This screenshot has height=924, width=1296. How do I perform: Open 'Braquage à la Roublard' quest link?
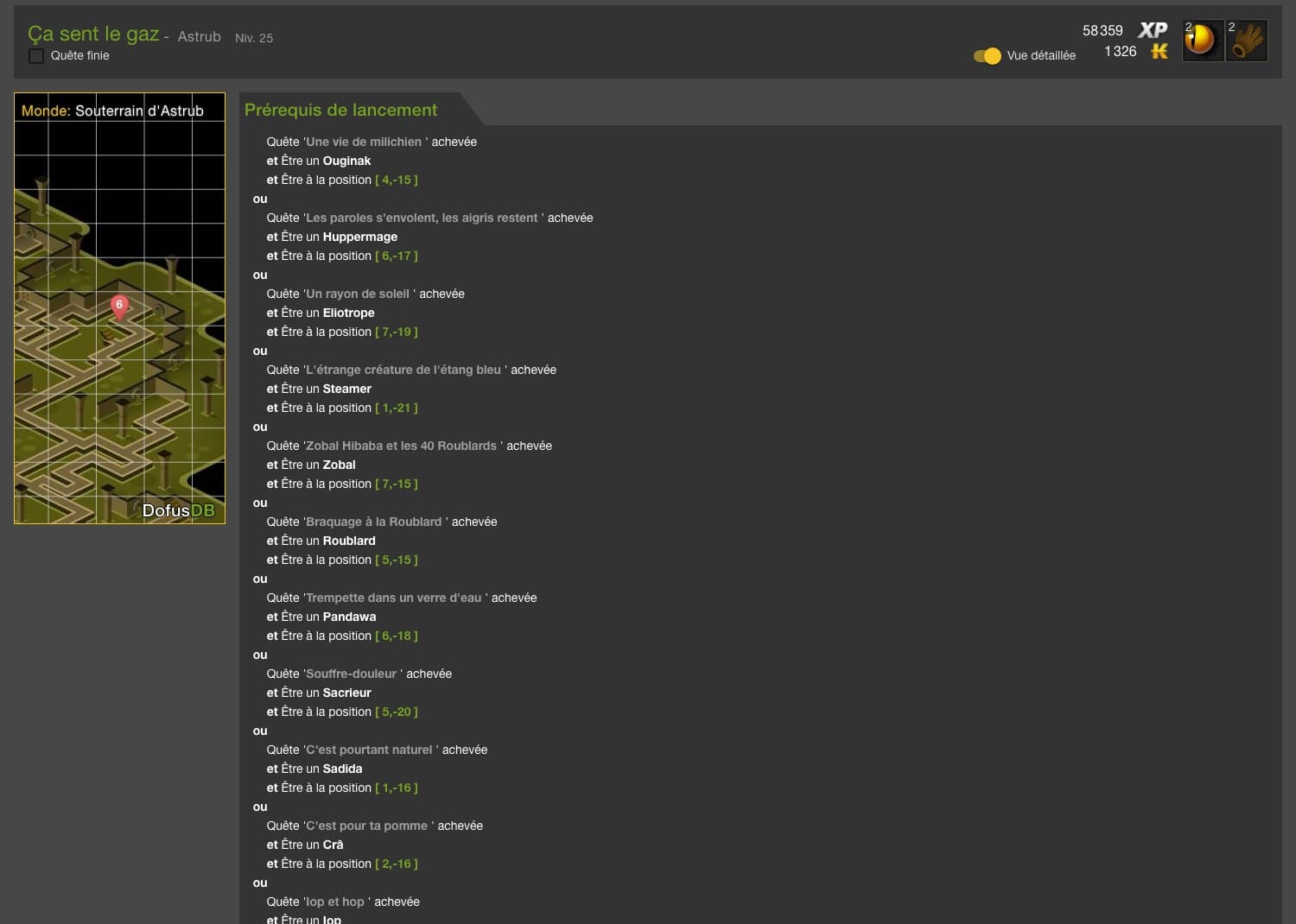tap(374, 522)
